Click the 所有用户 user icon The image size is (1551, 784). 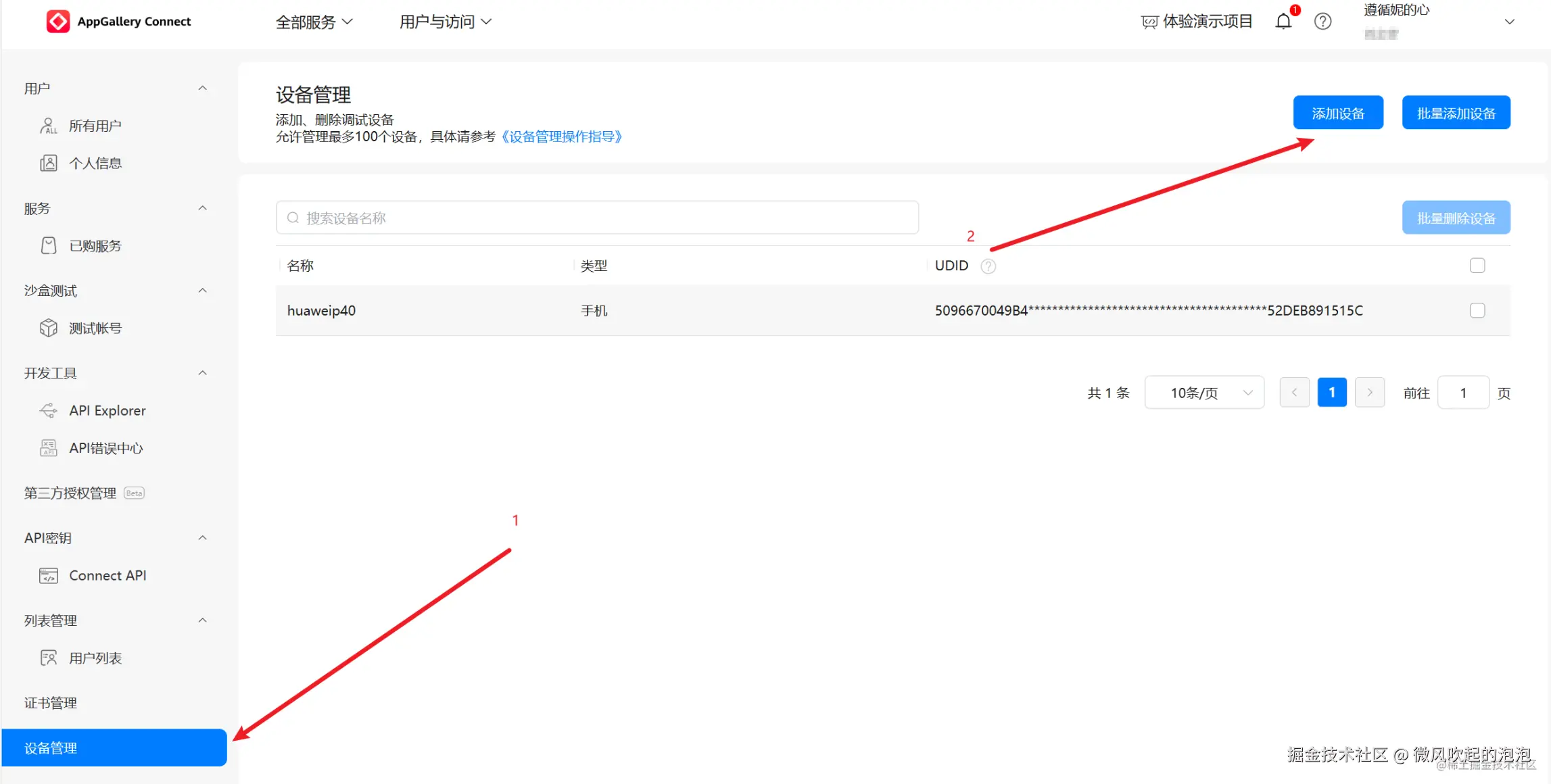click(x=49, y=126)
